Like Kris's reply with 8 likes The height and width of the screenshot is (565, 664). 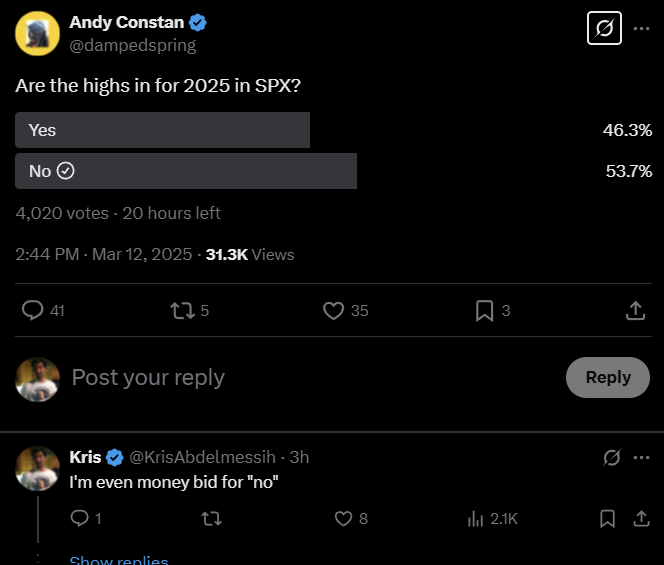click(343, 518)
